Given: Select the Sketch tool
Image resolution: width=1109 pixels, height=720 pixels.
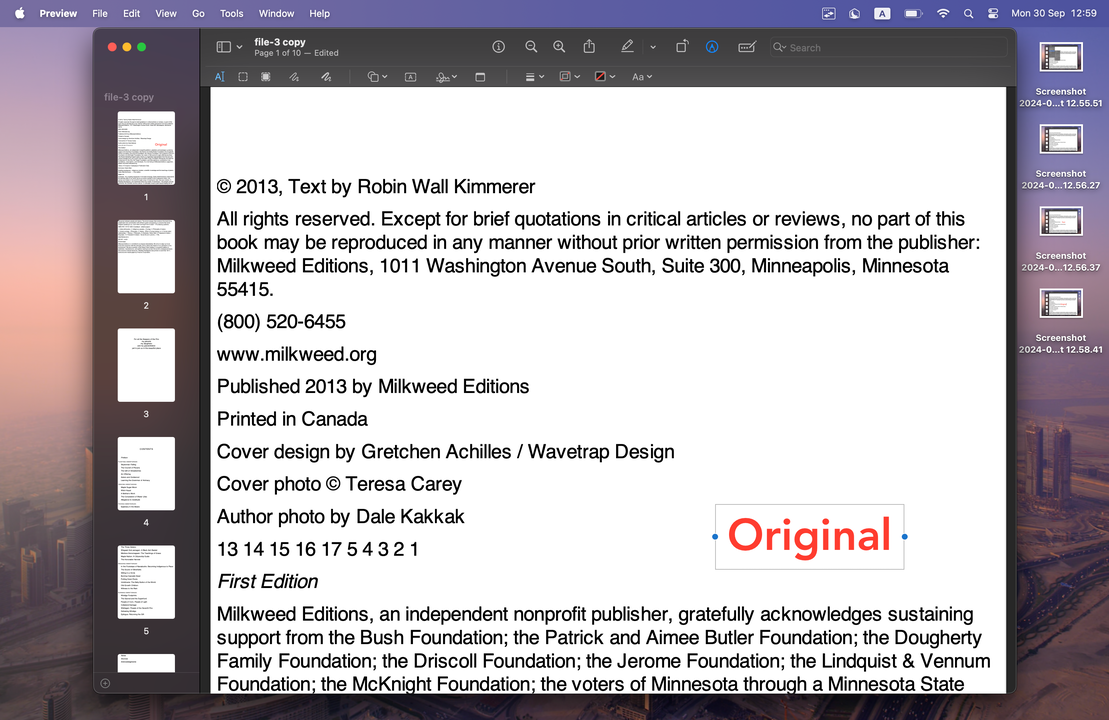Looking at the screenshot, I should [294, 76].
